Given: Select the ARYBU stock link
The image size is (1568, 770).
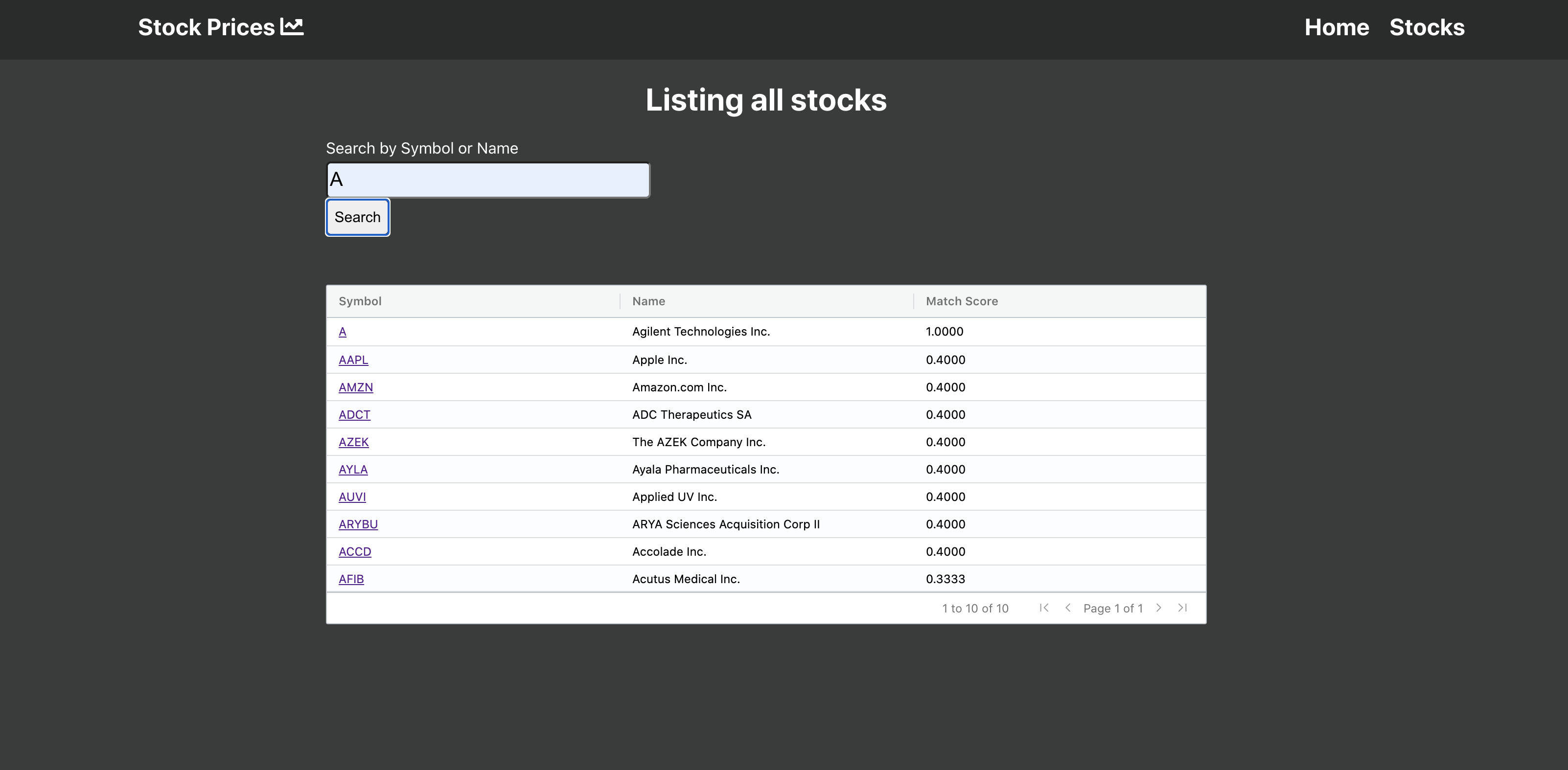Looking at the screenshot, I should pos(358,524).
